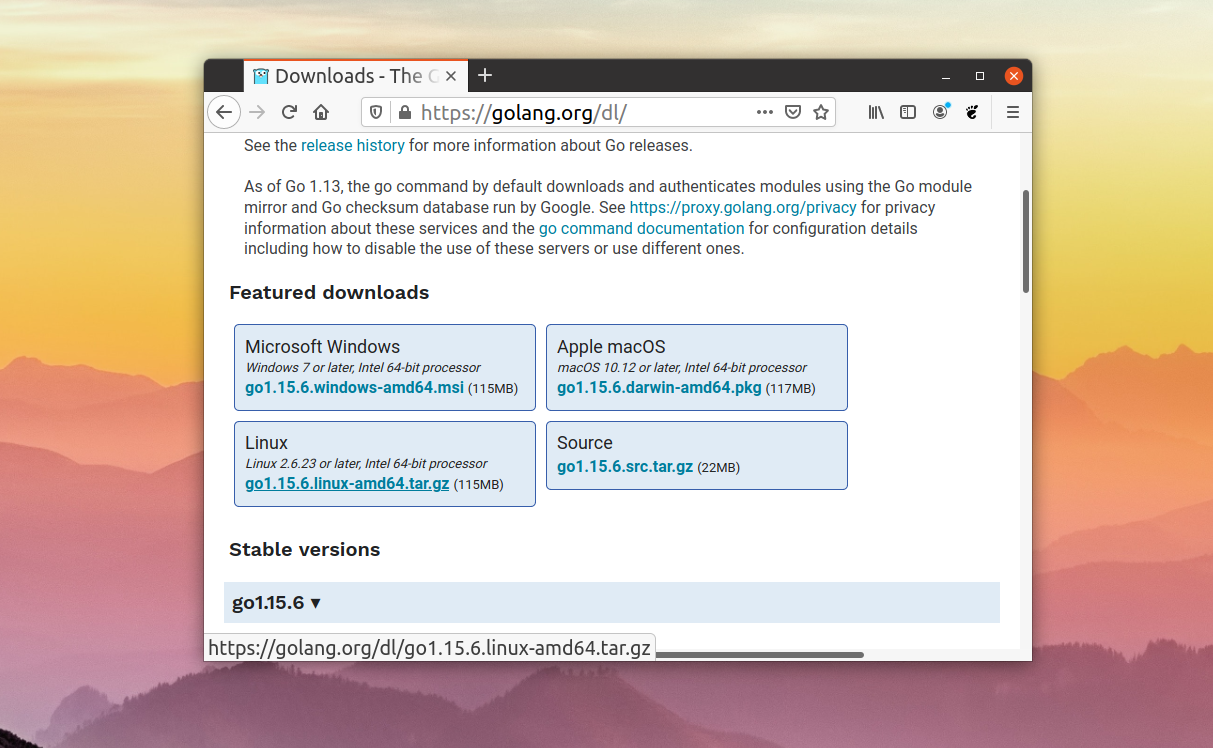Reload the current page

(289, 112)
